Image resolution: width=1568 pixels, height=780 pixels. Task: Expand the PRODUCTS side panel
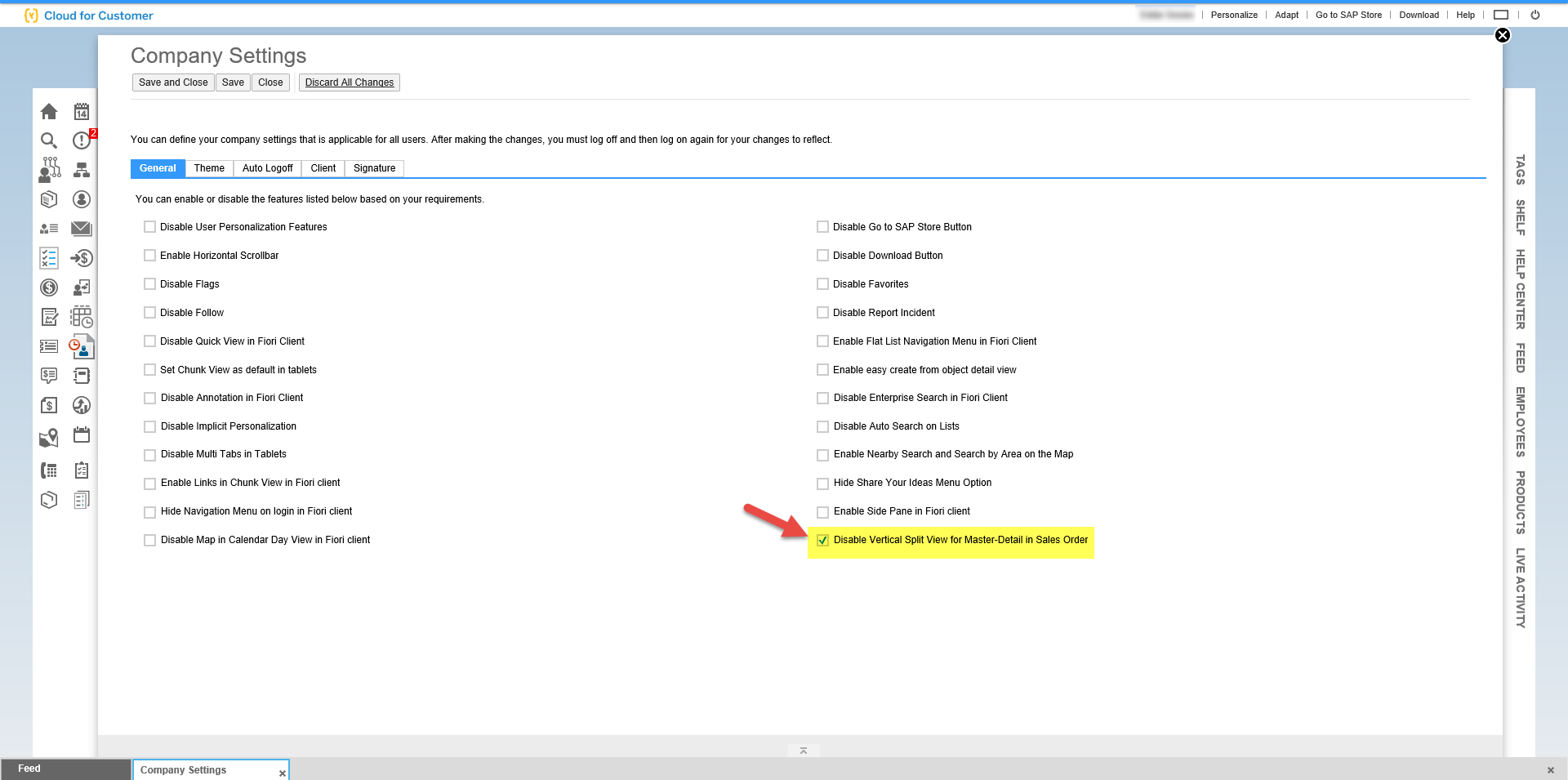click(x=1520, y=502)
